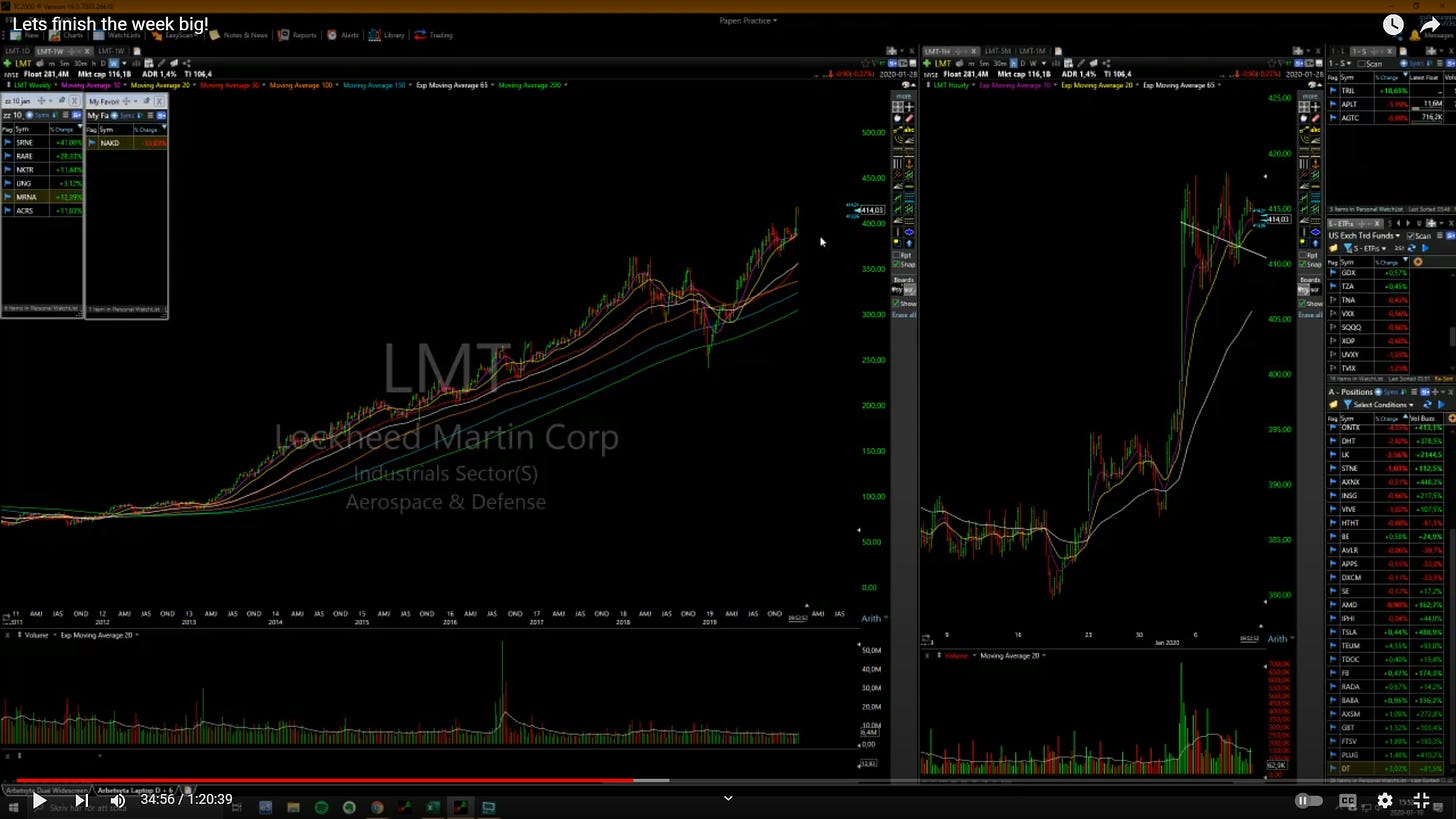Toggle Rpt checkbox in right drawing toolbar
The height and width of the screenshot is (819, 1456).
[x=1302, y=255]
